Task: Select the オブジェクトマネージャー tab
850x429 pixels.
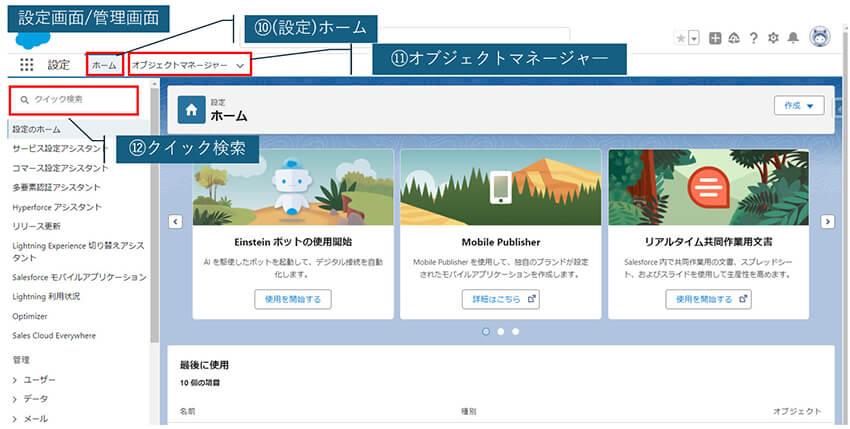Action: click(x=180, y=65)
